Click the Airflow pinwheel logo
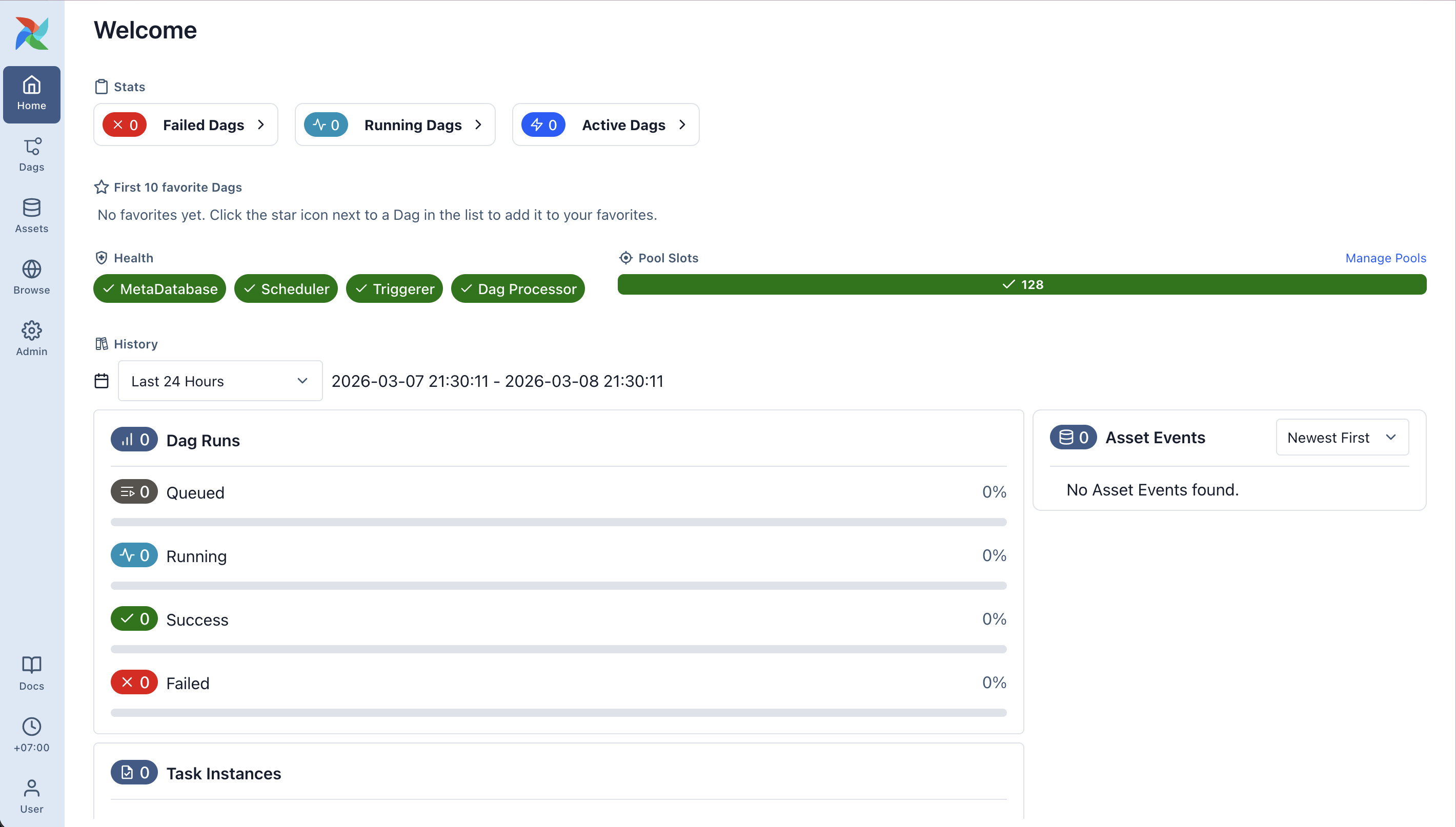1456x827 pixels. click(32, 33)
